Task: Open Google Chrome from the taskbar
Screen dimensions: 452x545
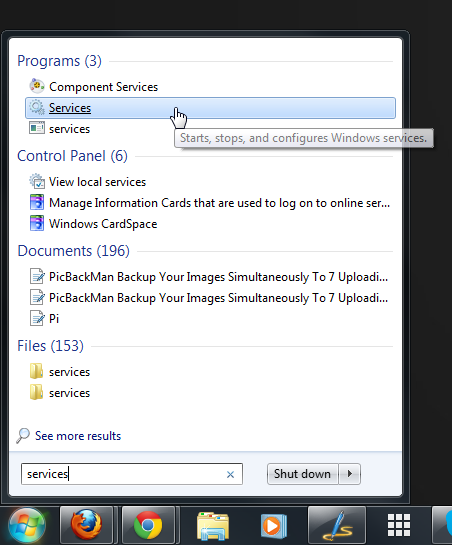Action: tap(148, 525)
